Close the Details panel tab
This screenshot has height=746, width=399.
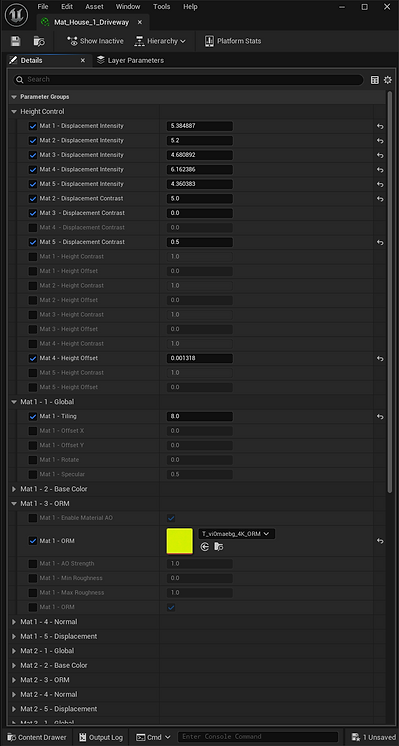point(83,60)
